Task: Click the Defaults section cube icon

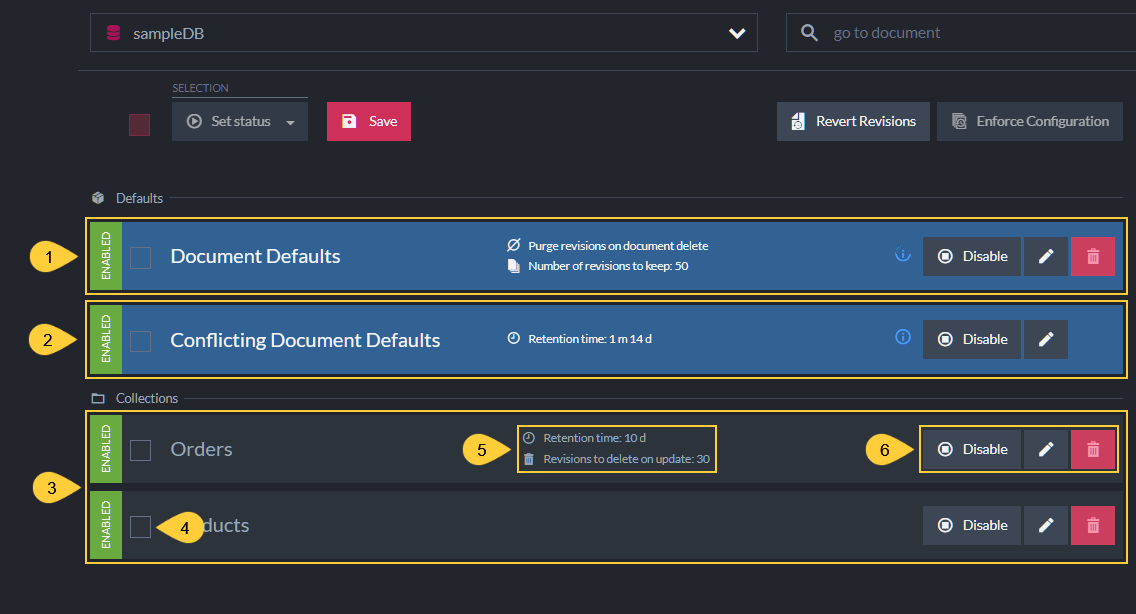Action: 98,198
